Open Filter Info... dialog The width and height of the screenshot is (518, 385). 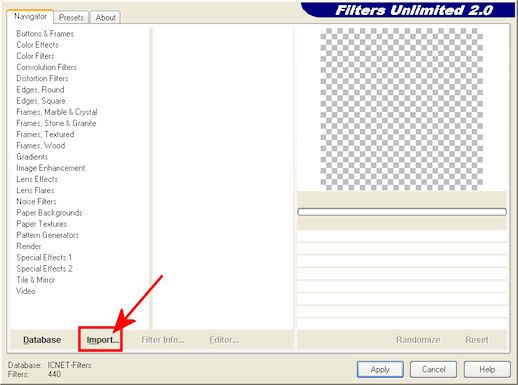[163, 340]
